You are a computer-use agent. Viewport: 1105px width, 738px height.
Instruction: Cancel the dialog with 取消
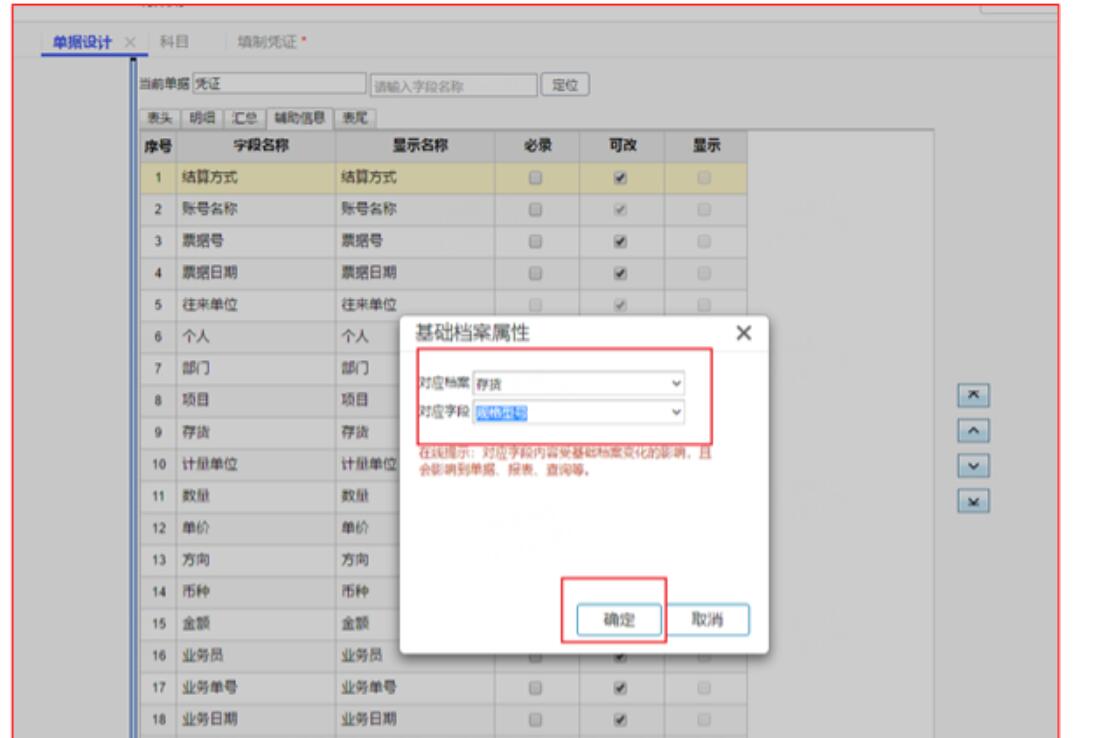pyautogui.click(x=707, y=620)
